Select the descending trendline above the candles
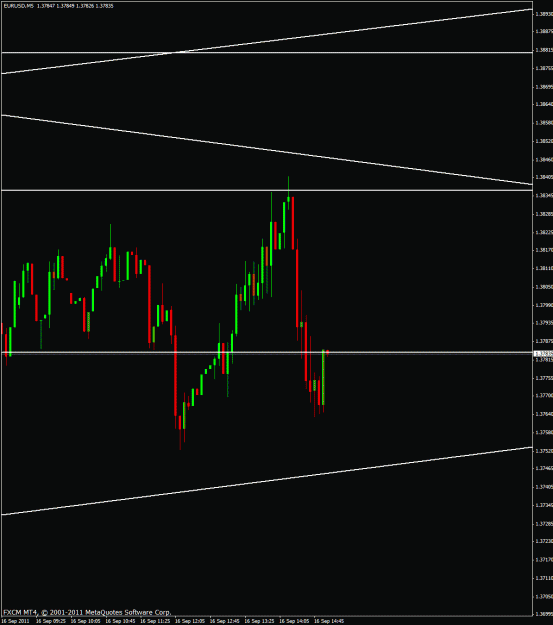 (x=267, y=150)
